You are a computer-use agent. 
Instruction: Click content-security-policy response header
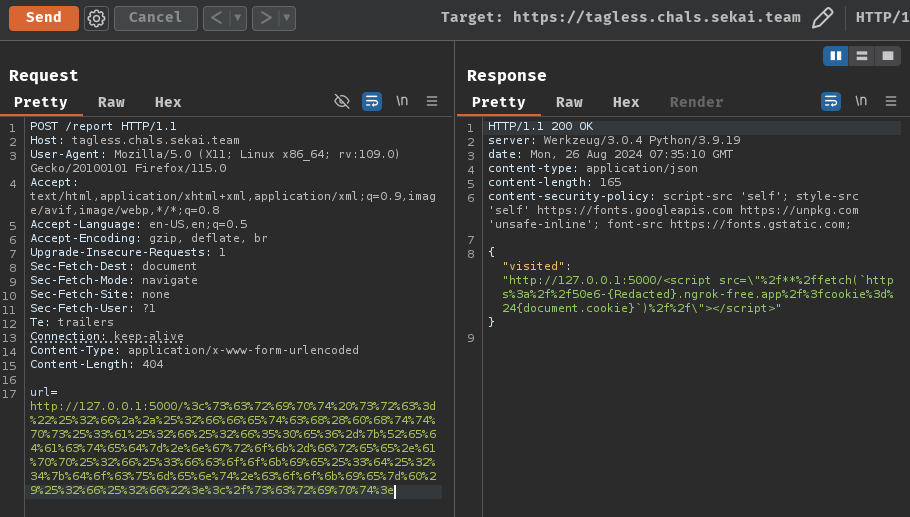click(x=673, y=210)
